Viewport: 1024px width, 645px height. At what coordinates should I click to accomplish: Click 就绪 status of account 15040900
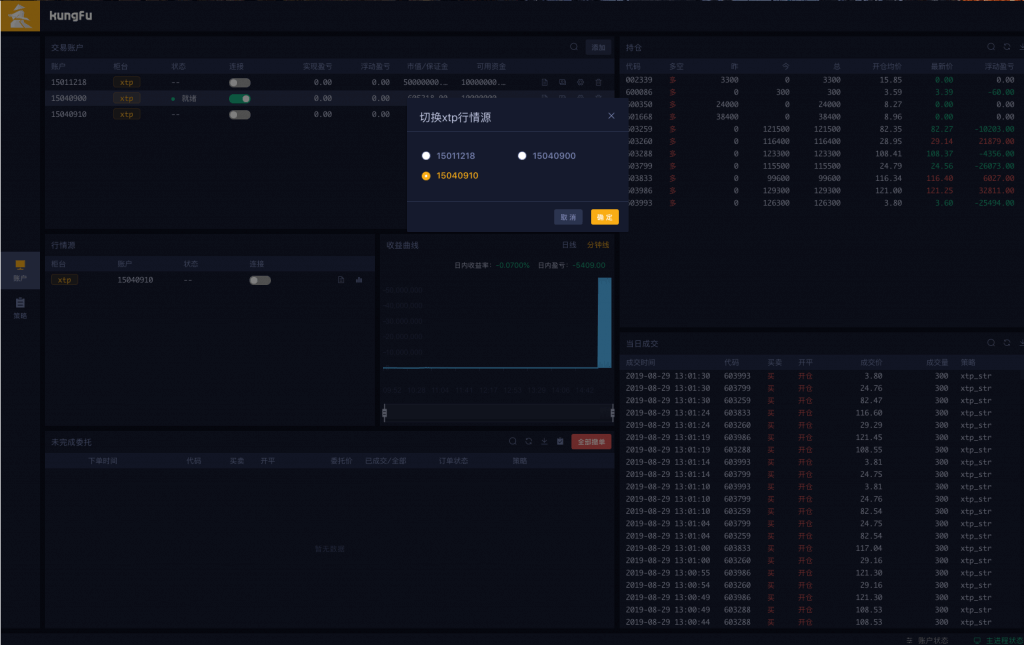click(x=189, y=99)
